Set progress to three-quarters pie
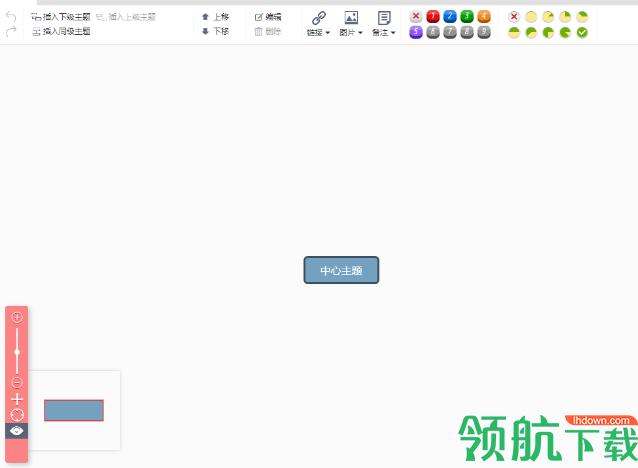Screen dimensions: 638x468 548,33
